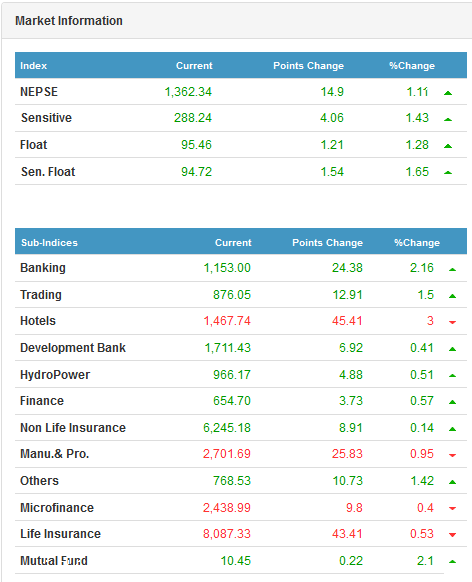Select the Microfinance sub-index name
Screen dimensions: 472x582
click(x=57, y=508)
